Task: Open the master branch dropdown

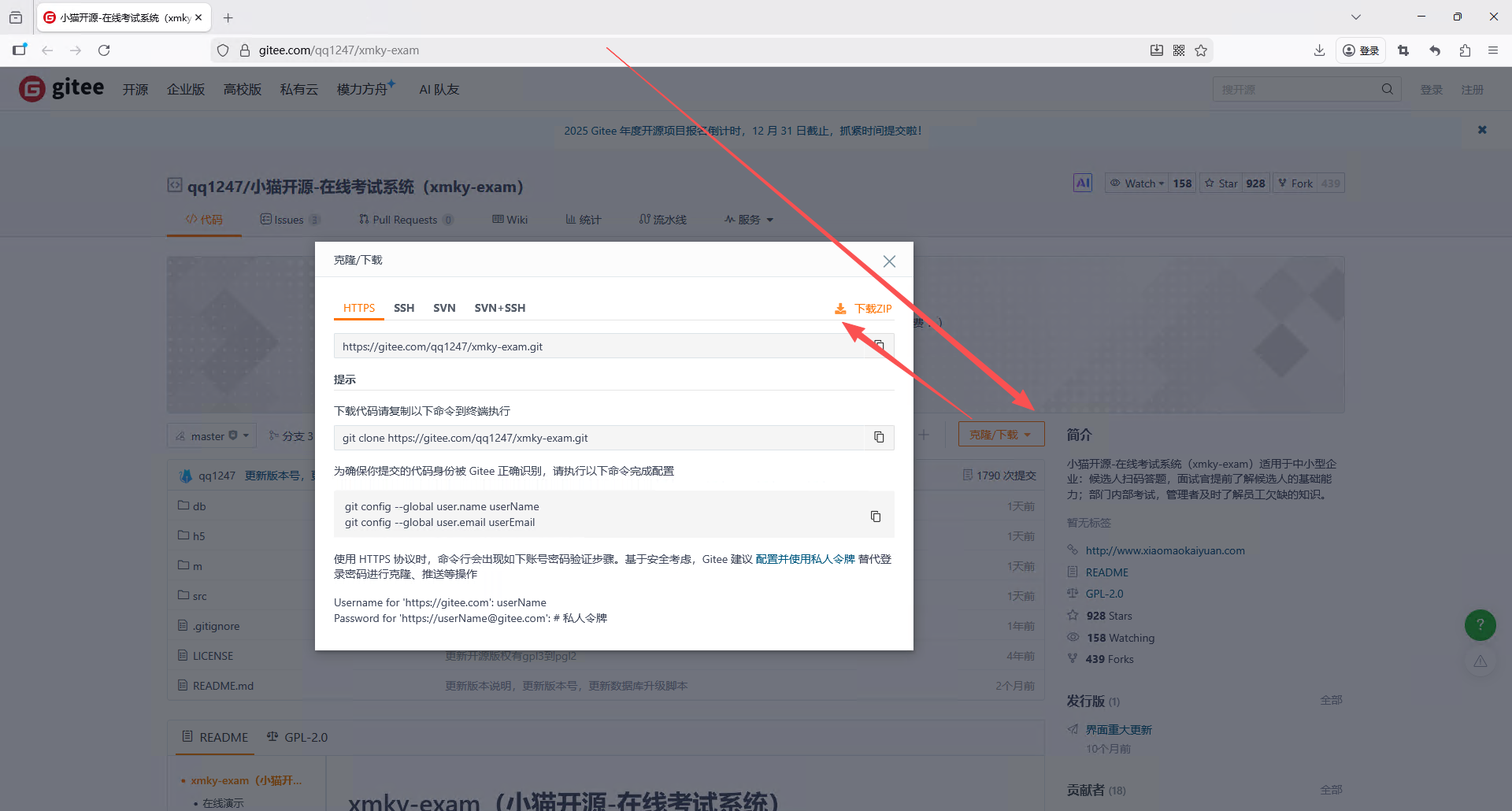Action: coord(210,435)
